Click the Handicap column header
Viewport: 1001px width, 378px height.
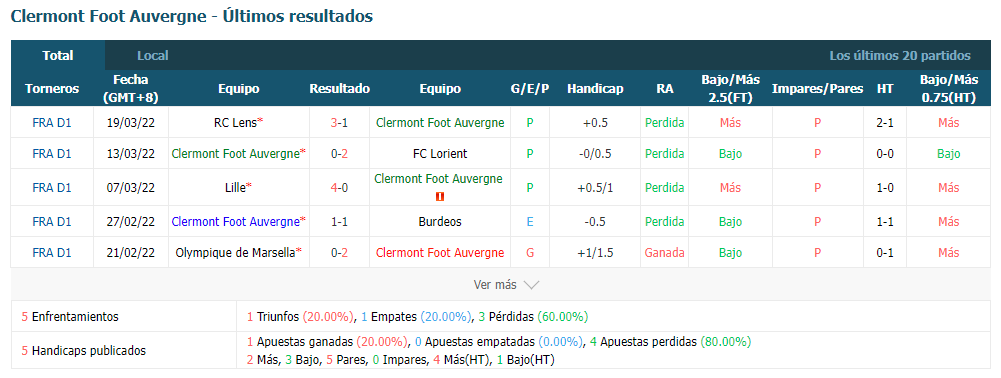(x=594, y=89)
